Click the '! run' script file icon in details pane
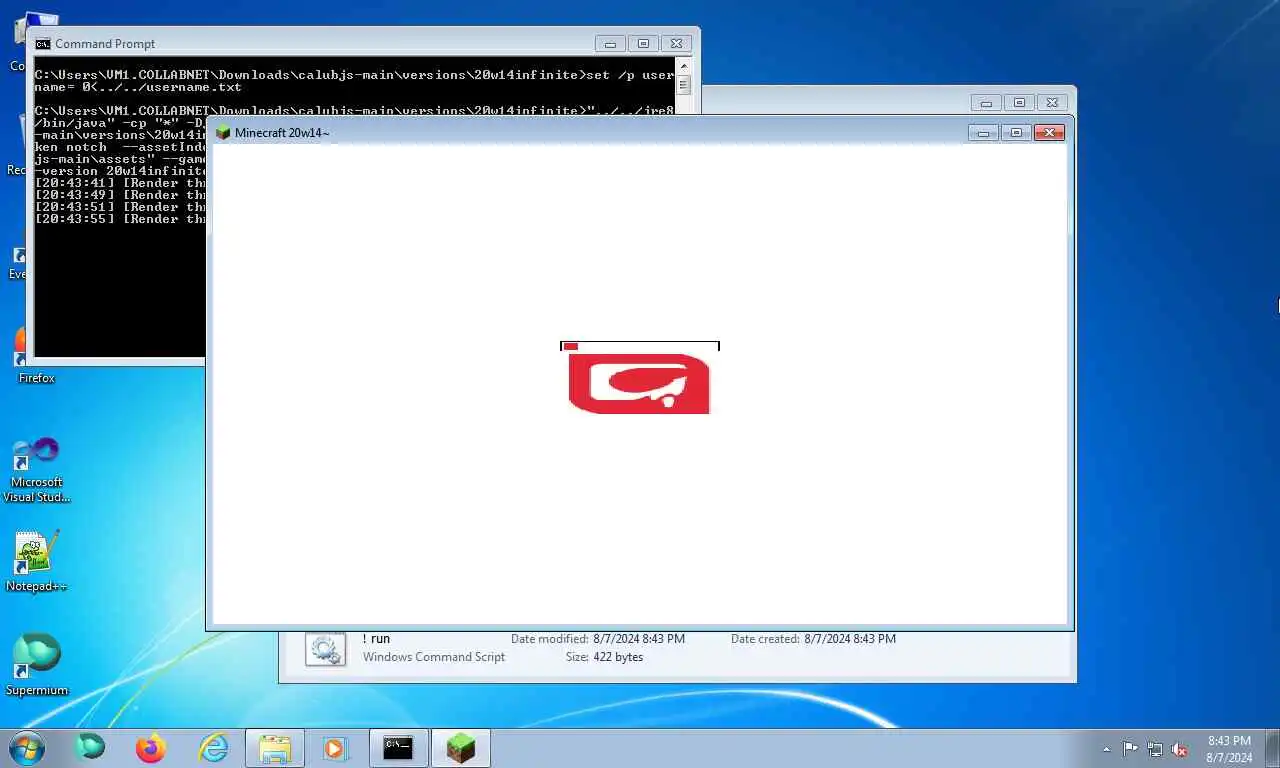 (325, 648)
